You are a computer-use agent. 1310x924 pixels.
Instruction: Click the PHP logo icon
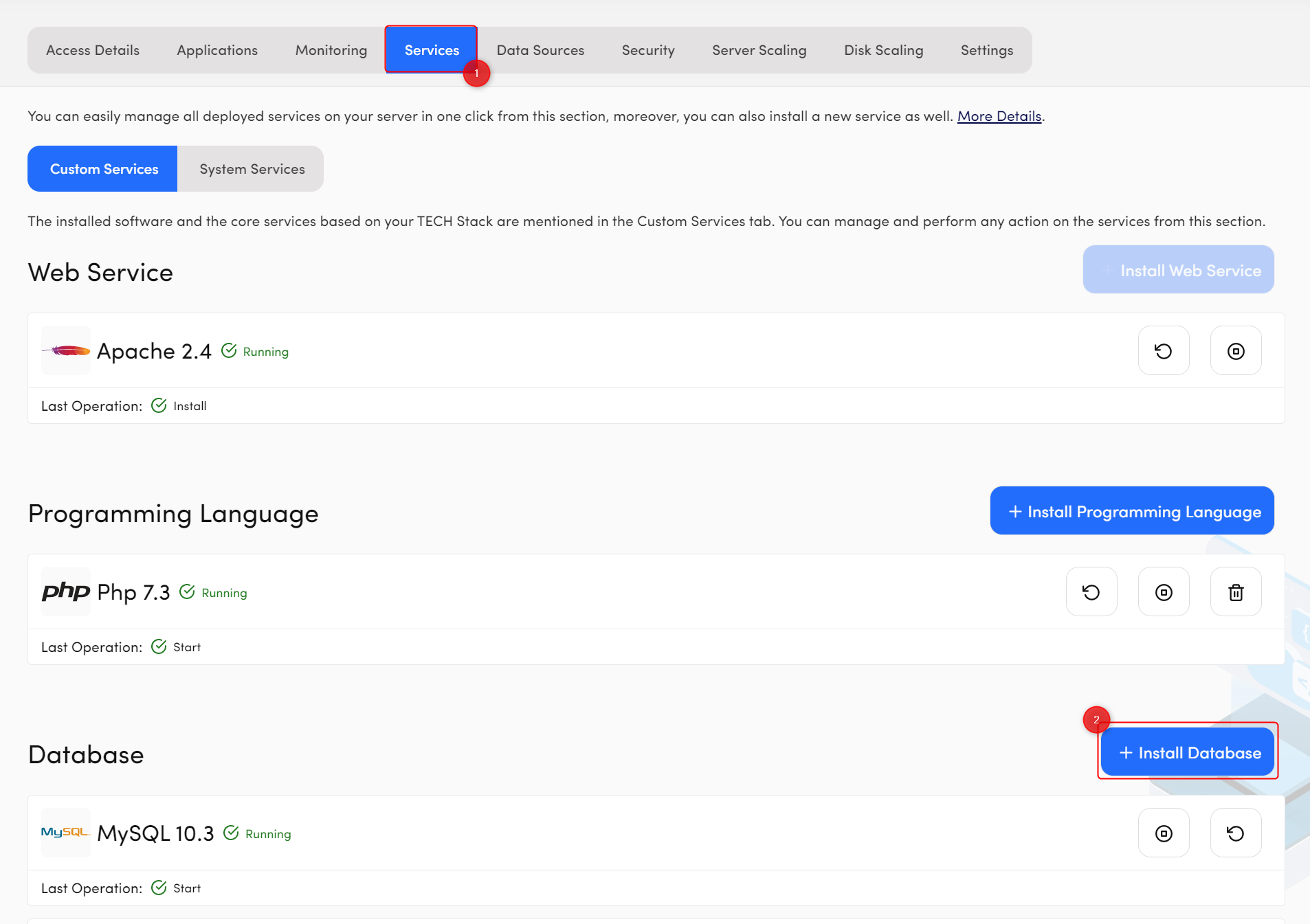pos(66,591)
